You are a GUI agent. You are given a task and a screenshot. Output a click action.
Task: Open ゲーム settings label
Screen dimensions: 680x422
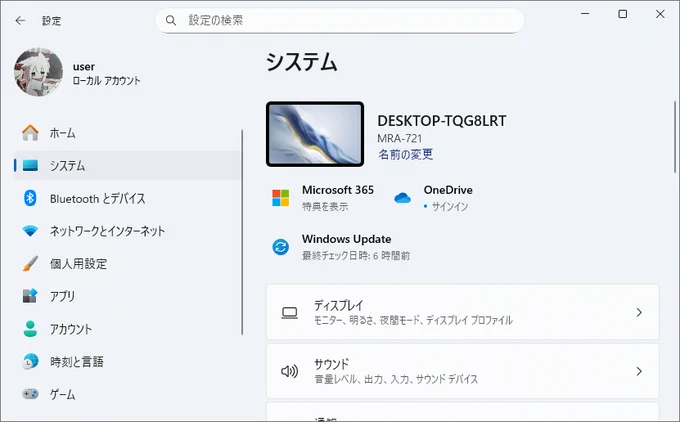pyautogui.click(x=62, y=394)
